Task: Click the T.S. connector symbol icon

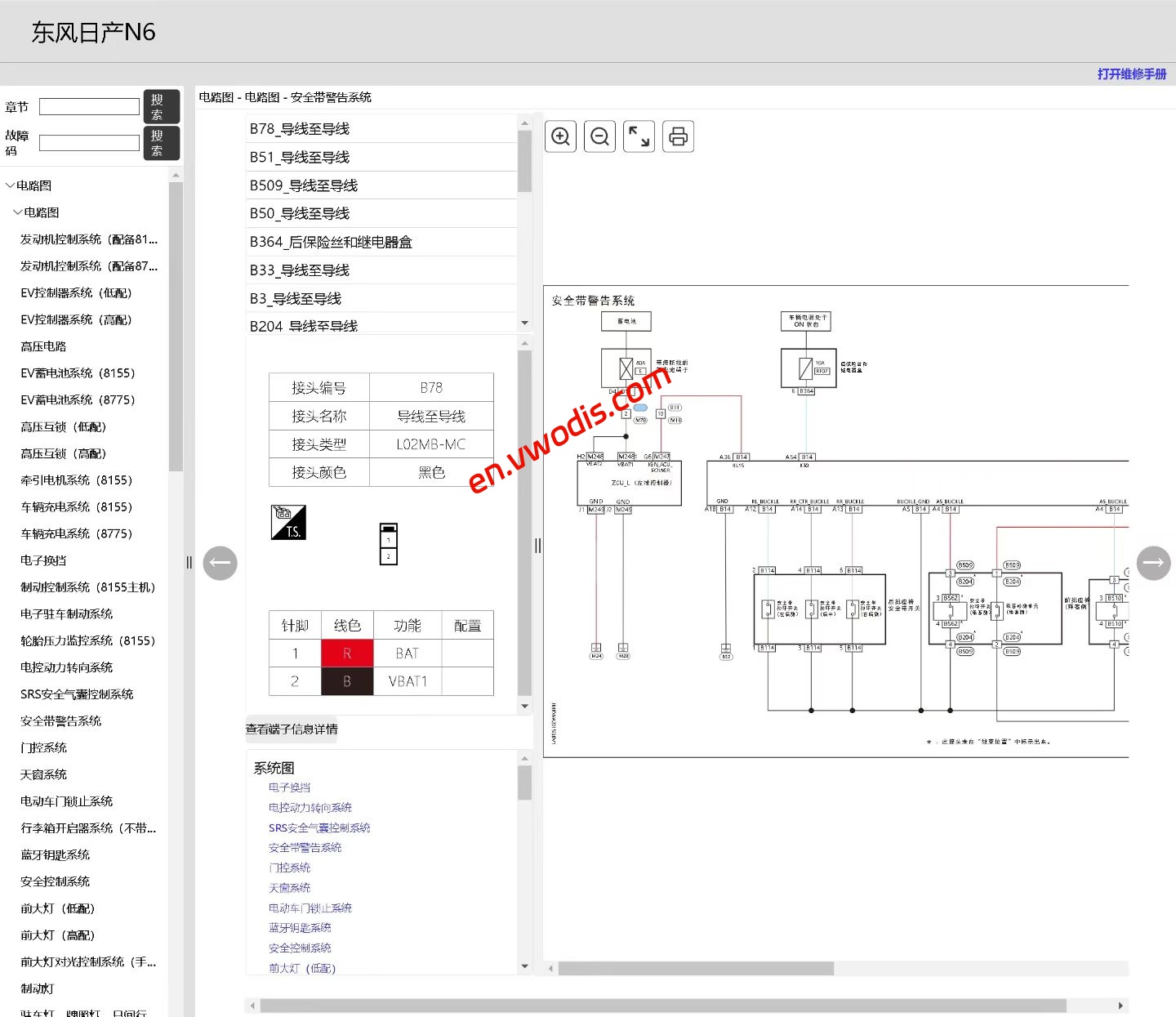Action: pyautogui.click(x=287, y=523)
